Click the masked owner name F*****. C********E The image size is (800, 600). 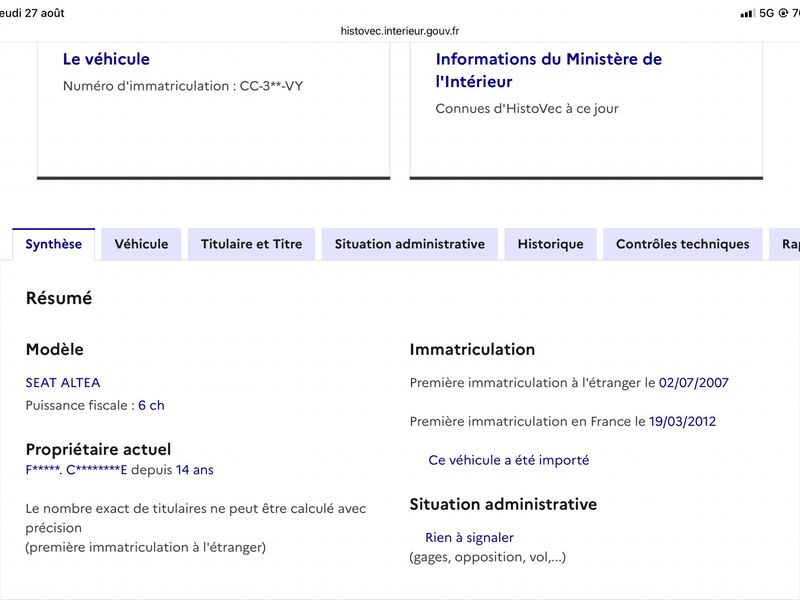click(76, 470)
